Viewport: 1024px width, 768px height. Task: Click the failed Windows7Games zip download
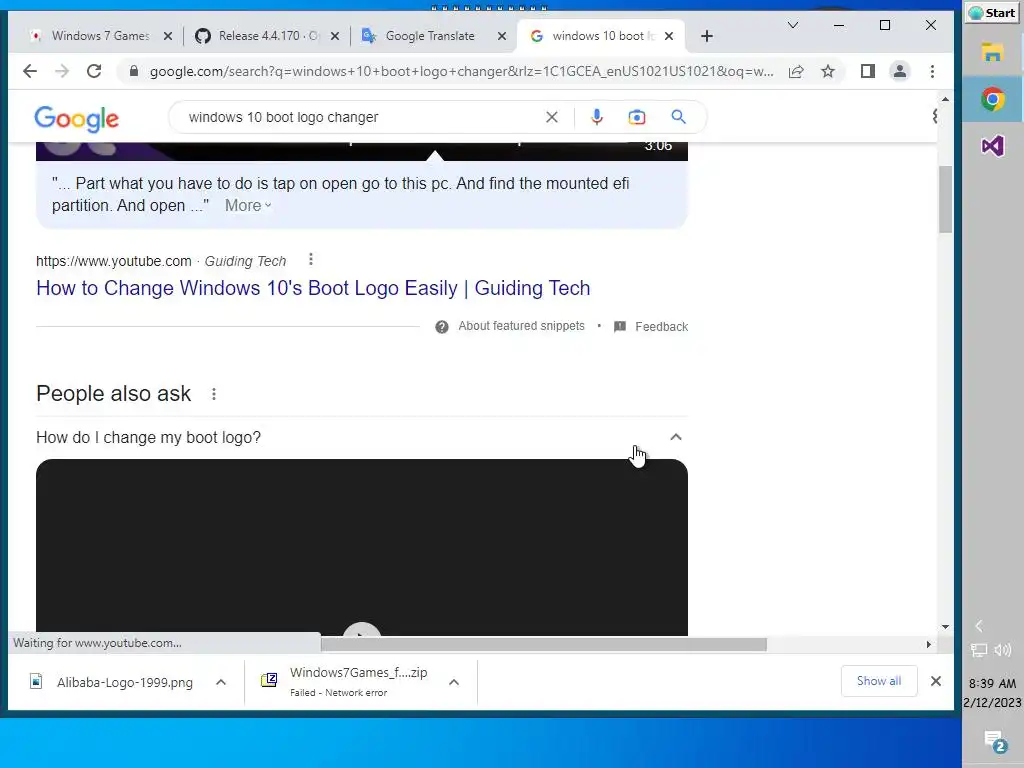tap(344, 681)
